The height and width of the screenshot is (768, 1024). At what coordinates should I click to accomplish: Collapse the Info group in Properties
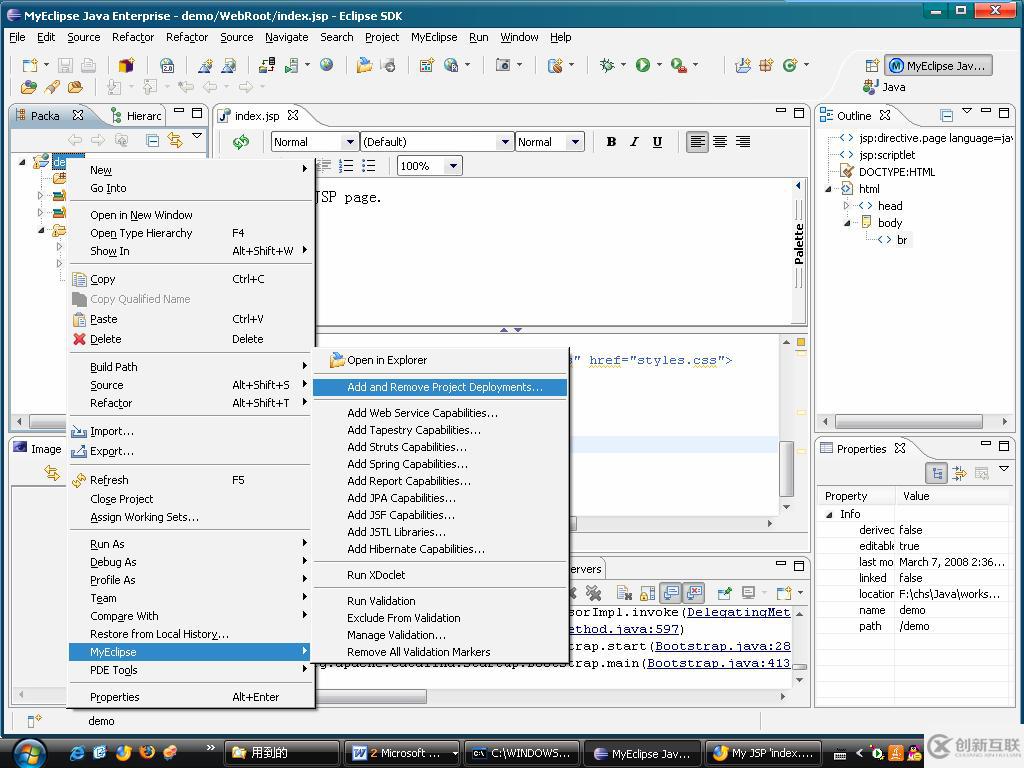pyautogui.click(x=829, y=514)
